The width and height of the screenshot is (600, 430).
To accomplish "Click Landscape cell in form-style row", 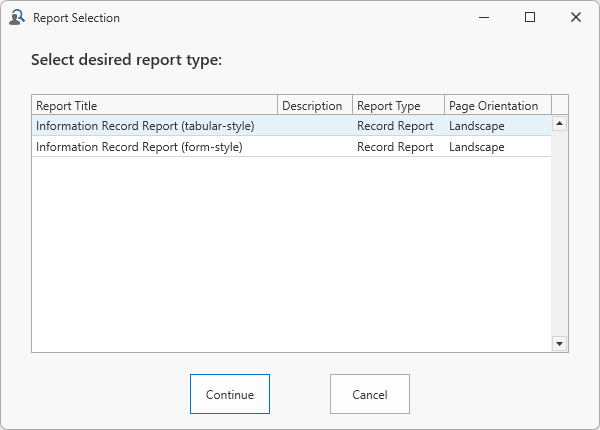I will pos(477,147).
